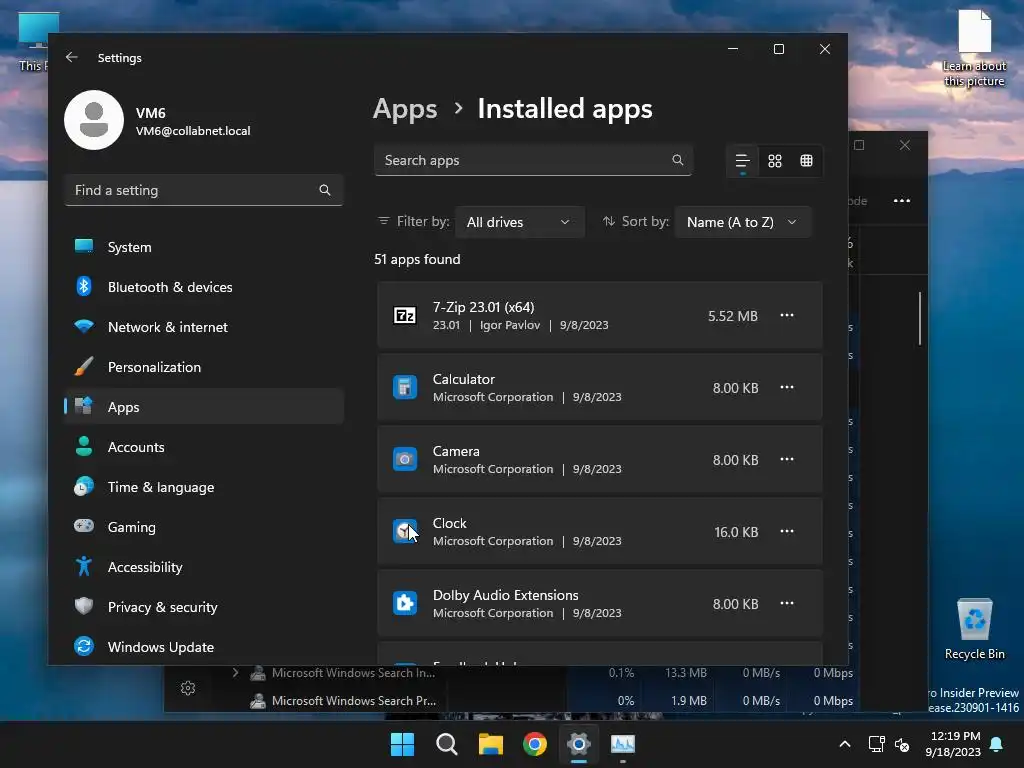1024x768 pixels.
Task: Open Recycle Bin desktop icon
Action: (975, 629)
